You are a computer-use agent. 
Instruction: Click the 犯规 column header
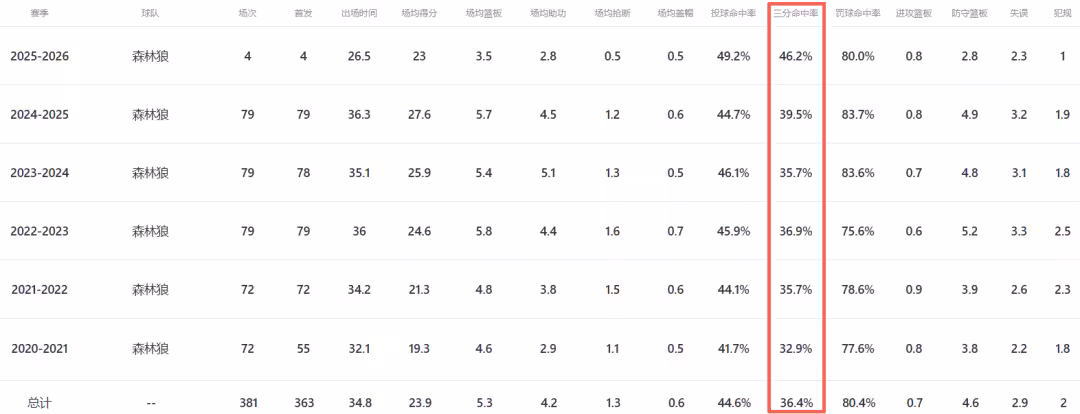click(1062, 15)
